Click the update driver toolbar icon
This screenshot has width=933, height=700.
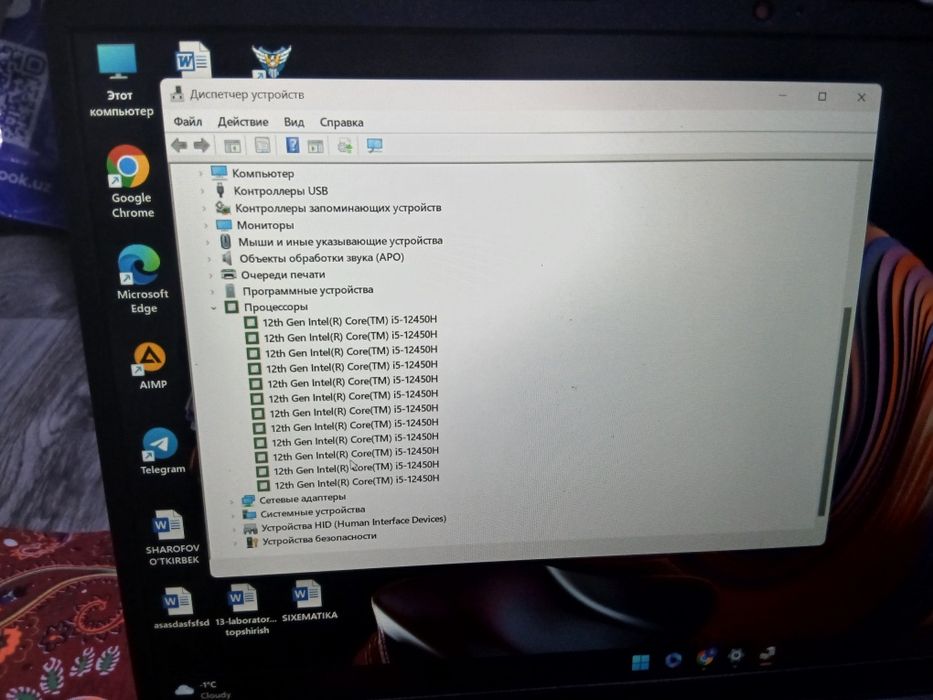coord(345,146)
